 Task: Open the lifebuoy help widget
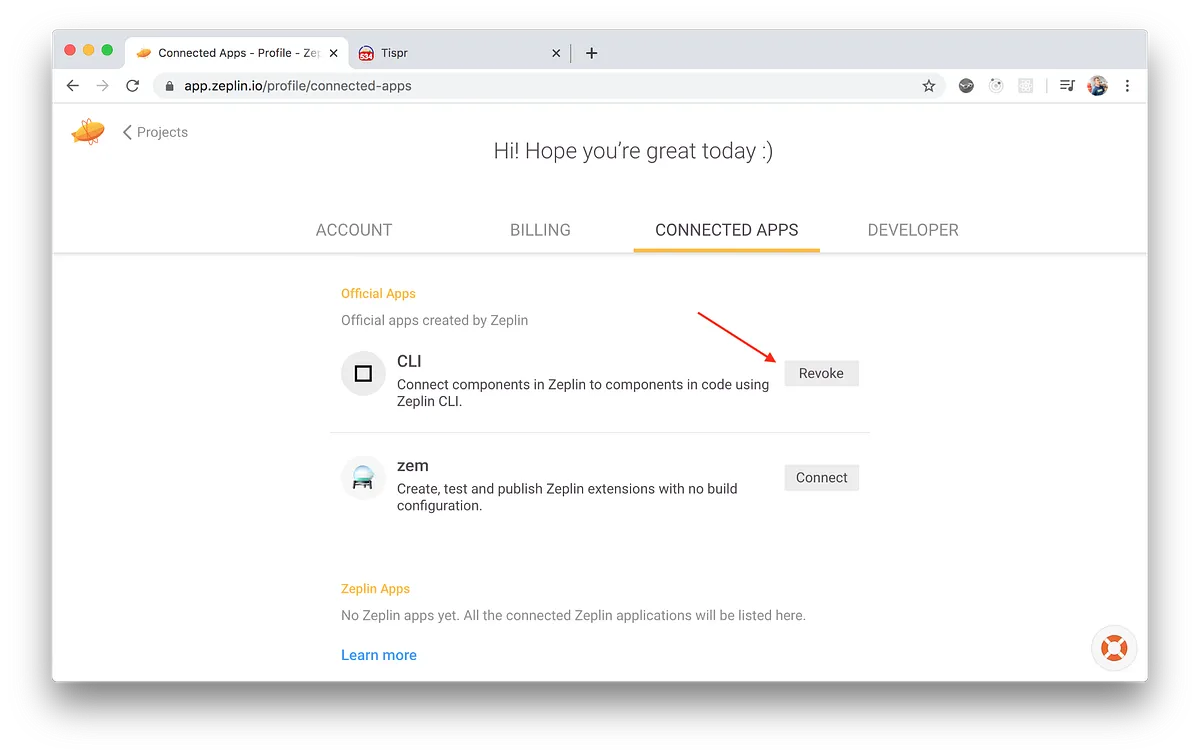coord(1114,648)
